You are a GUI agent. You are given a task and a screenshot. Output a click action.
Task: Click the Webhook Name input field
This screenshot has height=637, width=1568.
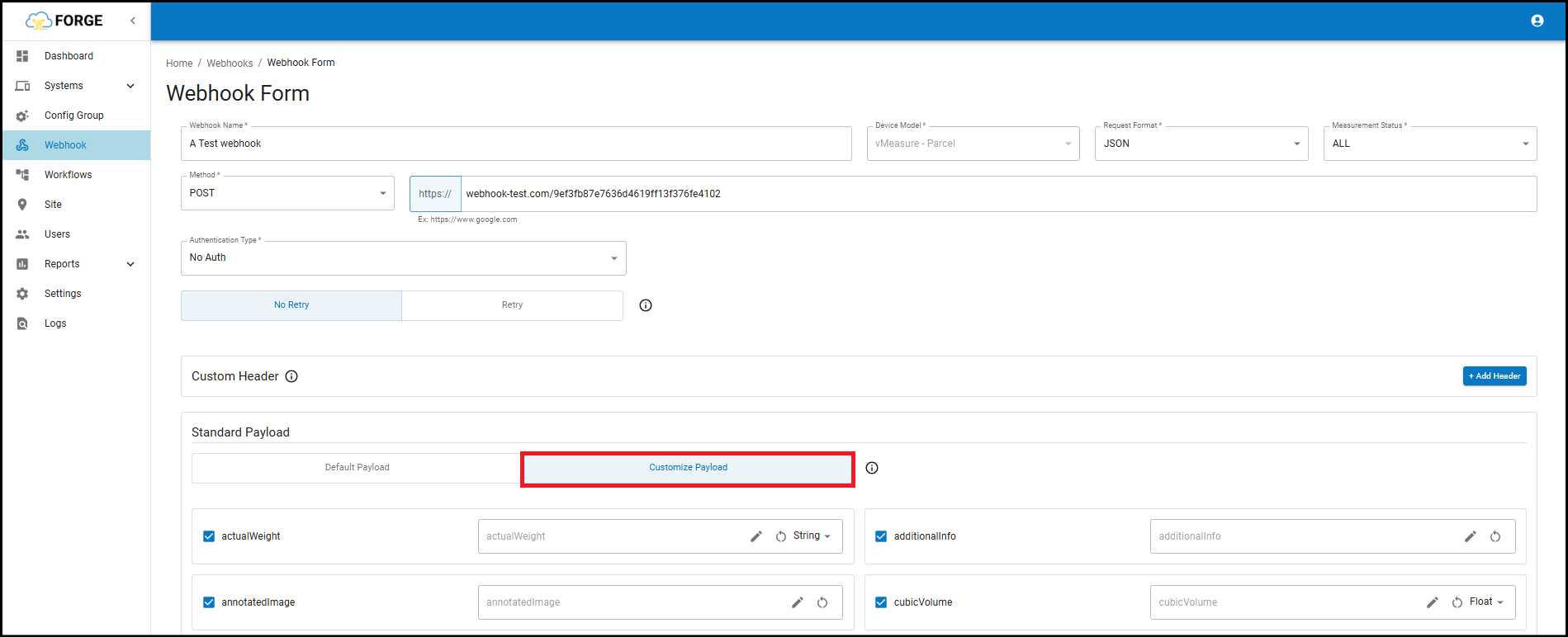click(516, 144)
